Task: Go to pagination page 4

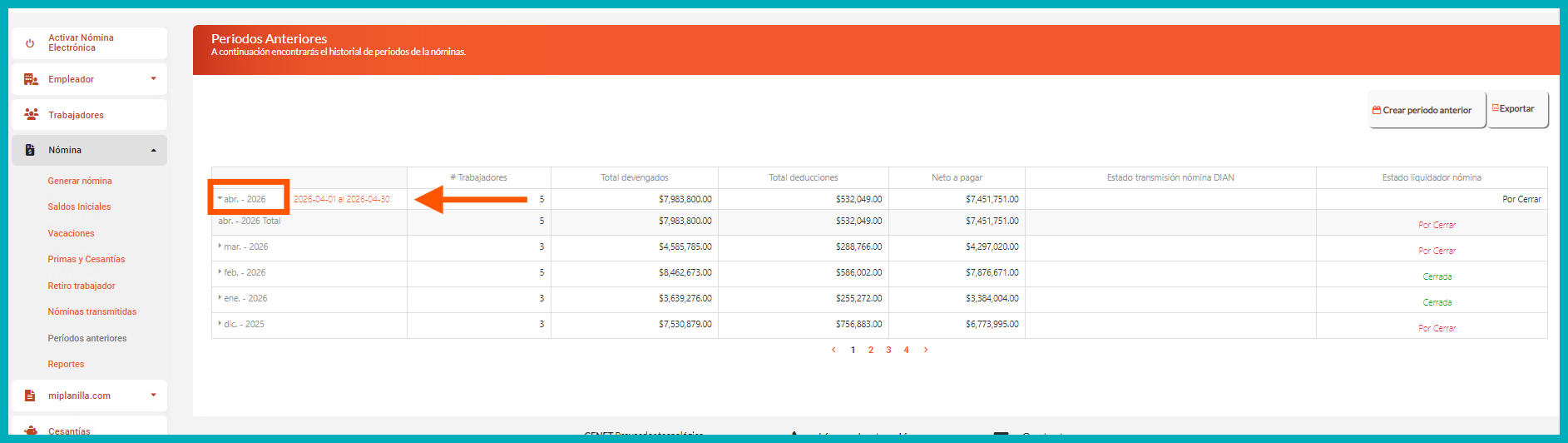Action: pyautogui.click(x=906, y=350)
